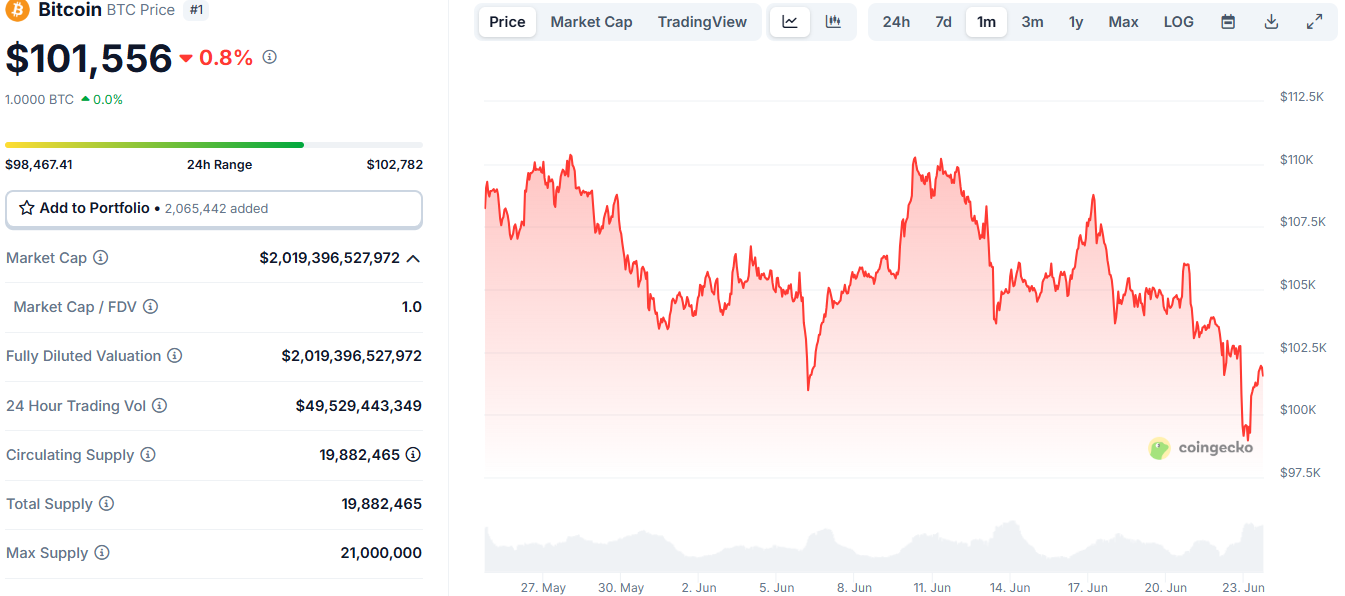Download chart data icon
This screenshot has height=596, width=1345.
pos(1271,22)
